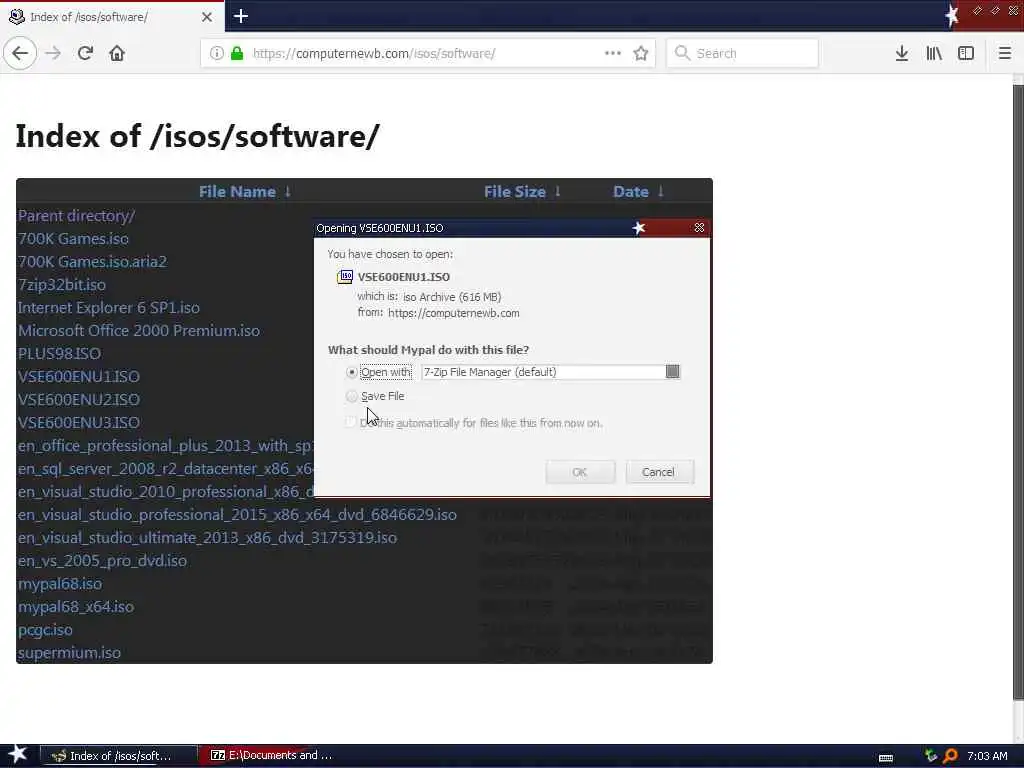
Task: Open the supermium.iso link
Action: click(69, 652)
